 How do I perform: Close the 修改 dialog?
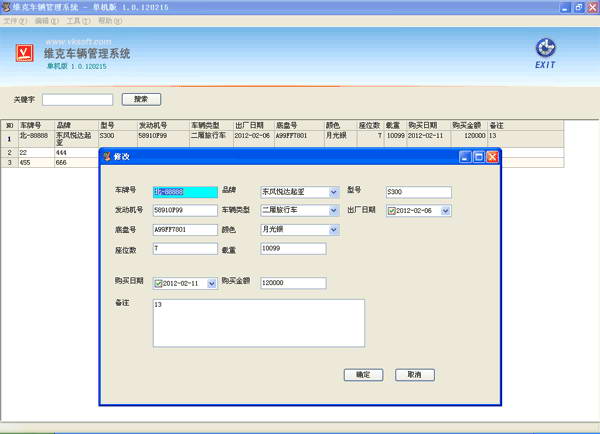(492, 157)
